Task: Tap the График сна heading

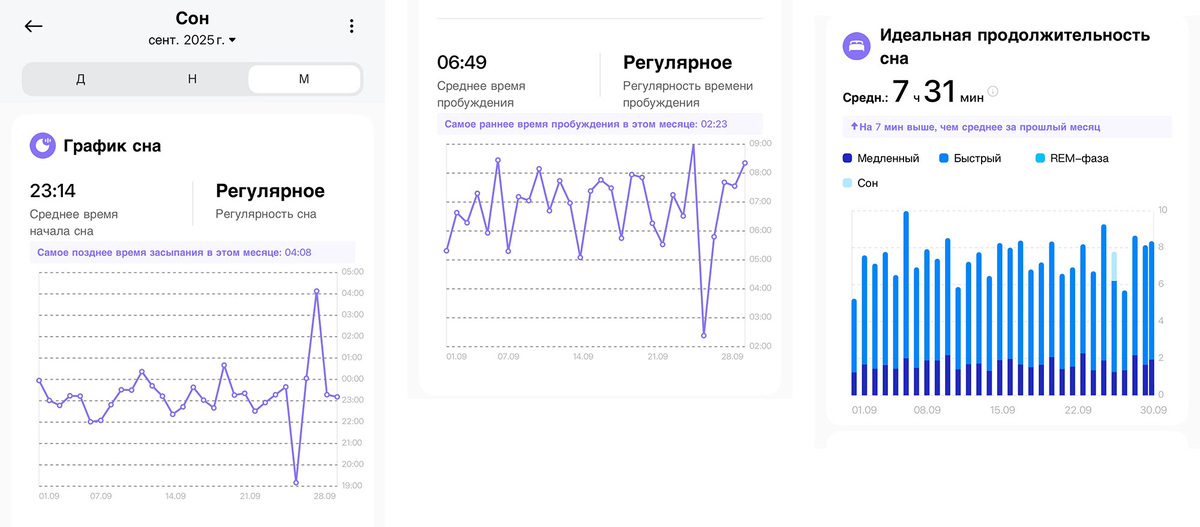Action: 112,146
